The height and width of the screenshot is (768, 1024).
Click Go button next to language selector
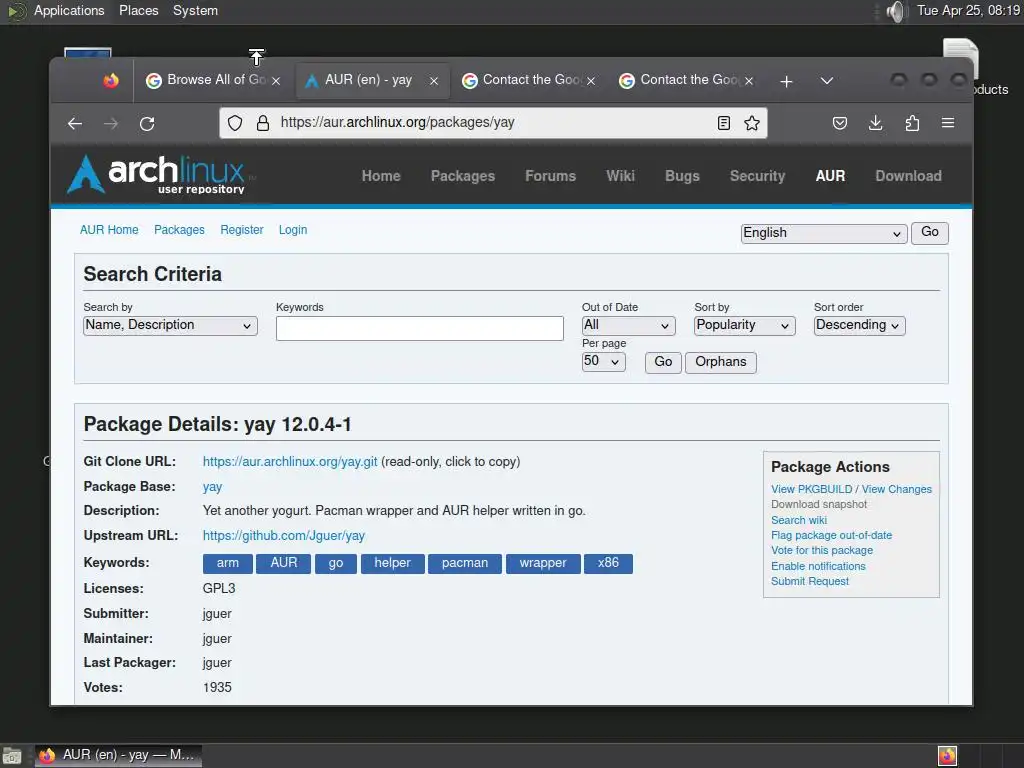(x=930, y=232)
